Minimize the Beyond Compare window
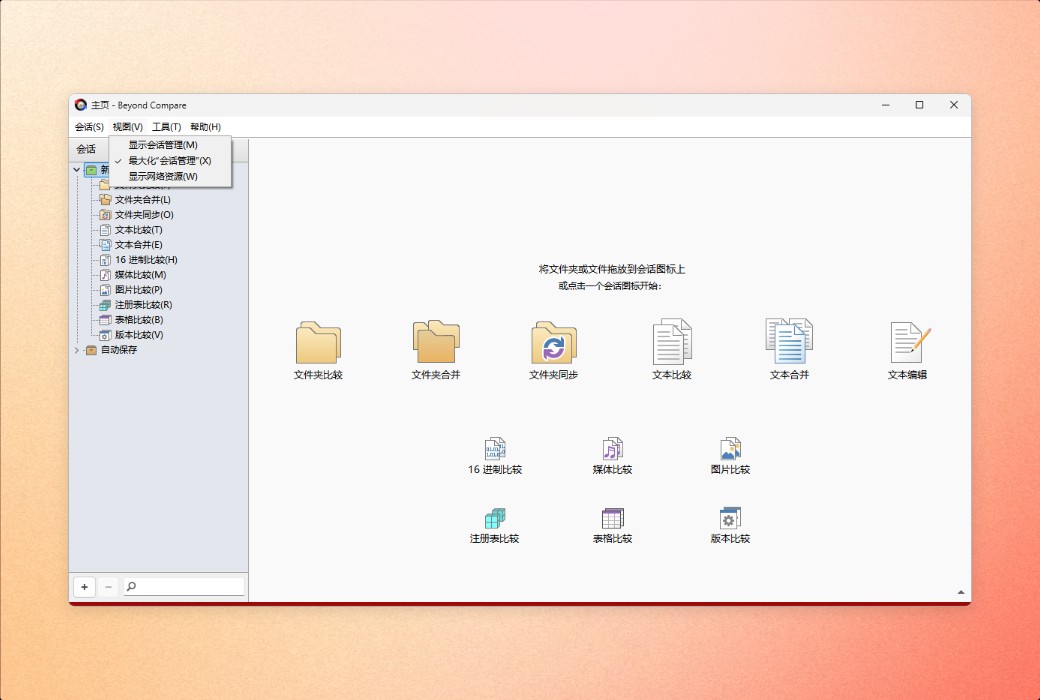 [x=885, y=105]
